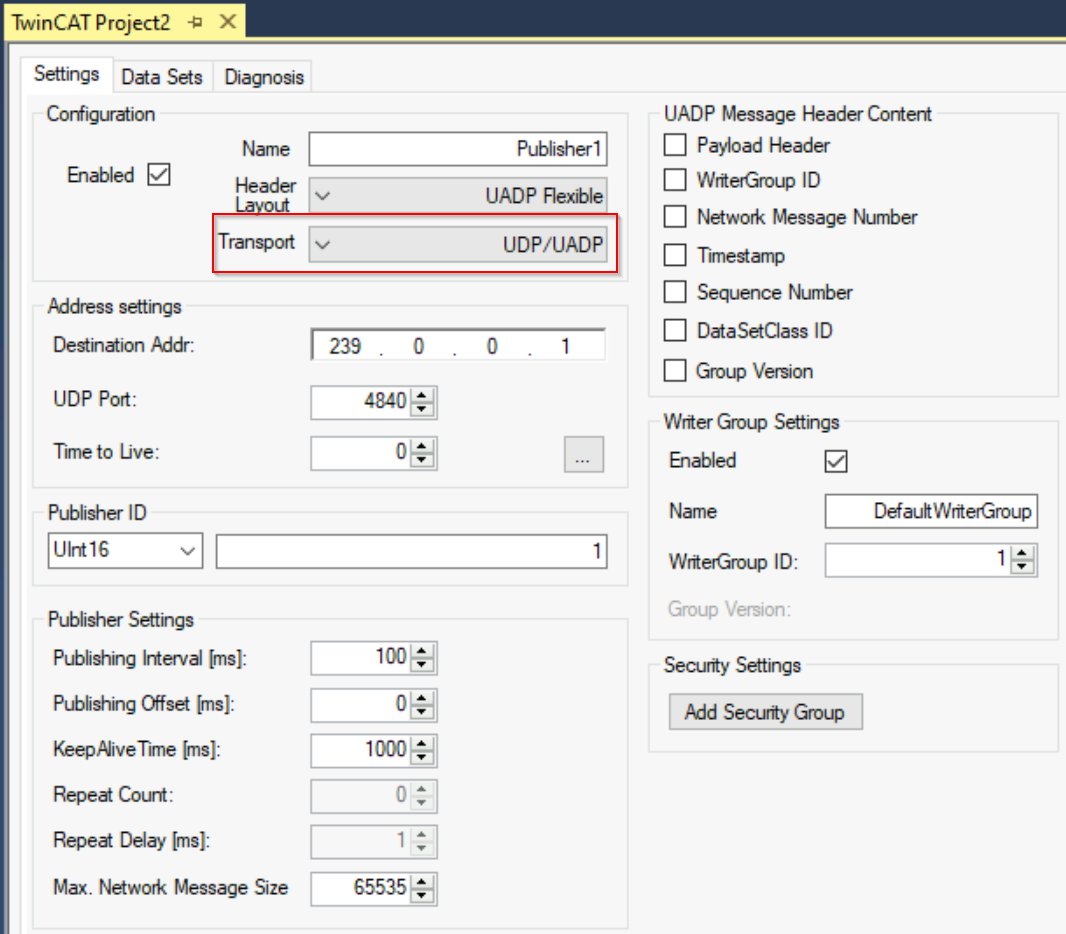
Task: Increase the KeepAliveTime value
Action: tap(422, 743)
